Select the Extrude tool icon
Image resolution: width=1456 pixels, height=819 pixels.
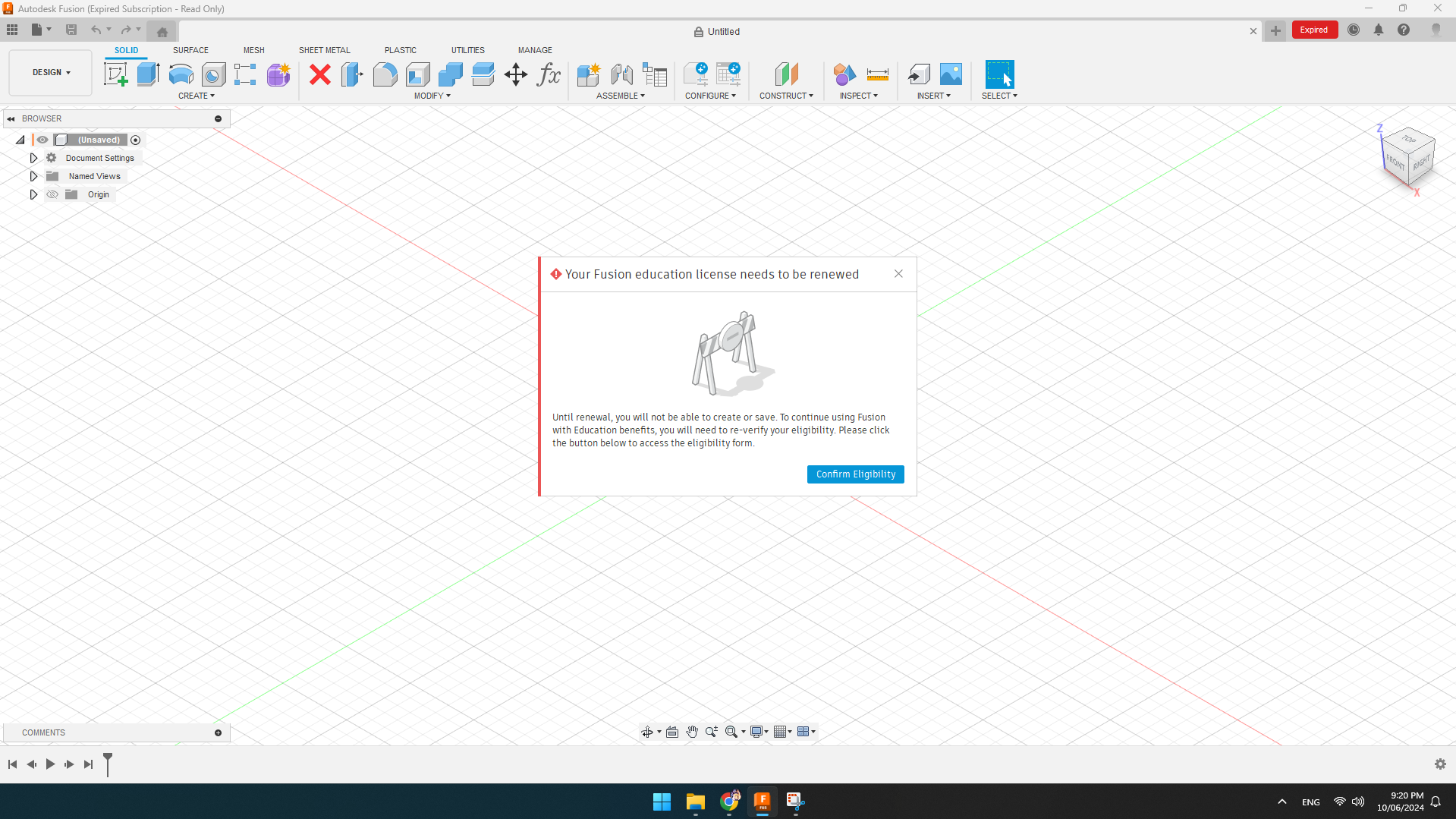pos(148,74)
